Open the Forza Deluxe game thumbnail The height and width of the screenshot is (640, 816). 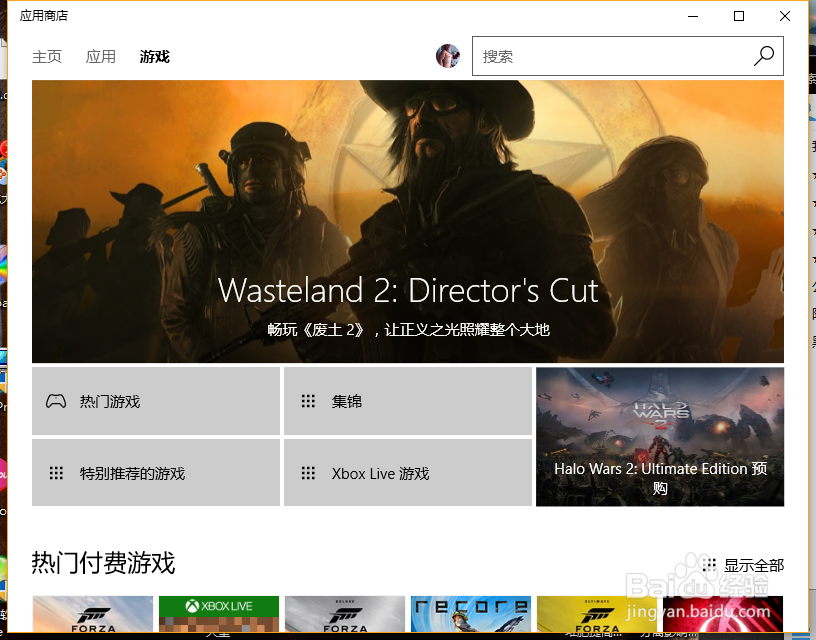coord(345,614)
